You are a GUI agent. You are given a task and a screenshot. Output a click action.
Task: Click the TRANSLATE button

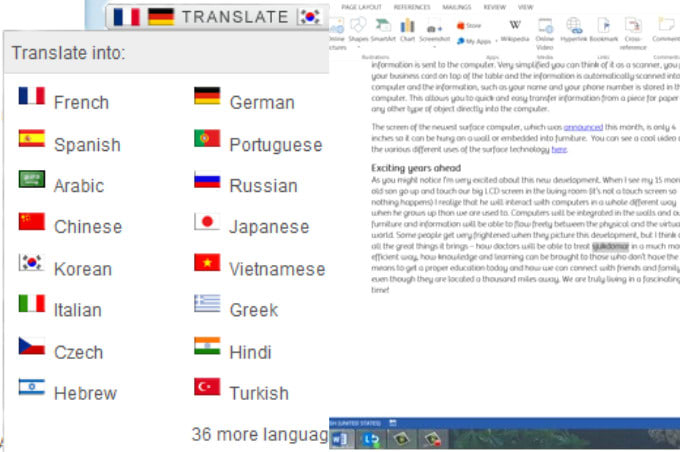pyautogui.click(x=235, y=16)
